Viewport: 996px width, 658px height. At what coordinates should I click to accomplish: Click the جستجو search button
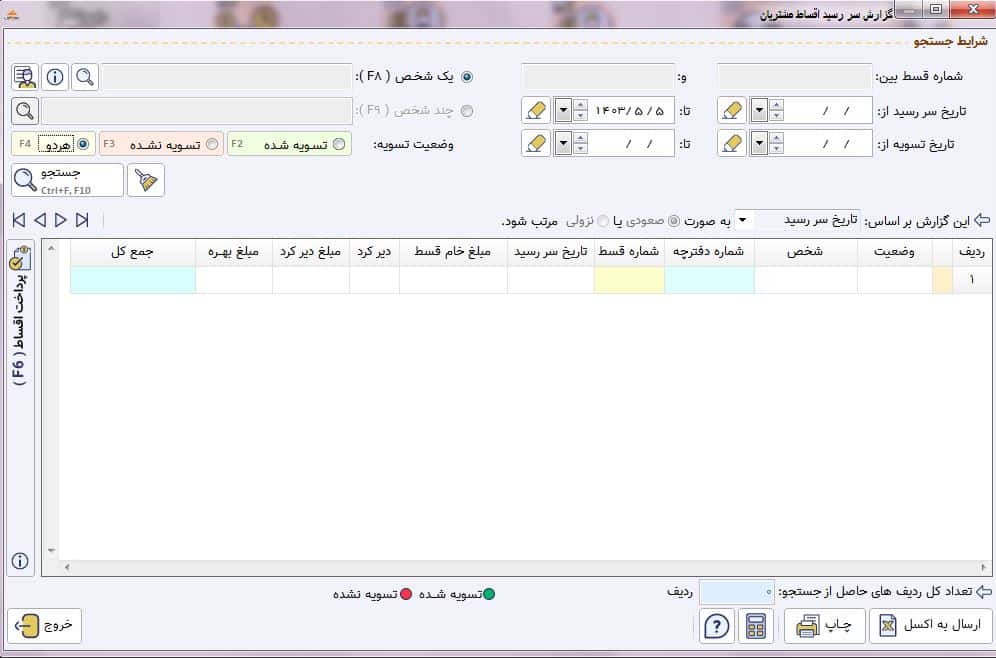pyautogui.click(x=67, y=180)
